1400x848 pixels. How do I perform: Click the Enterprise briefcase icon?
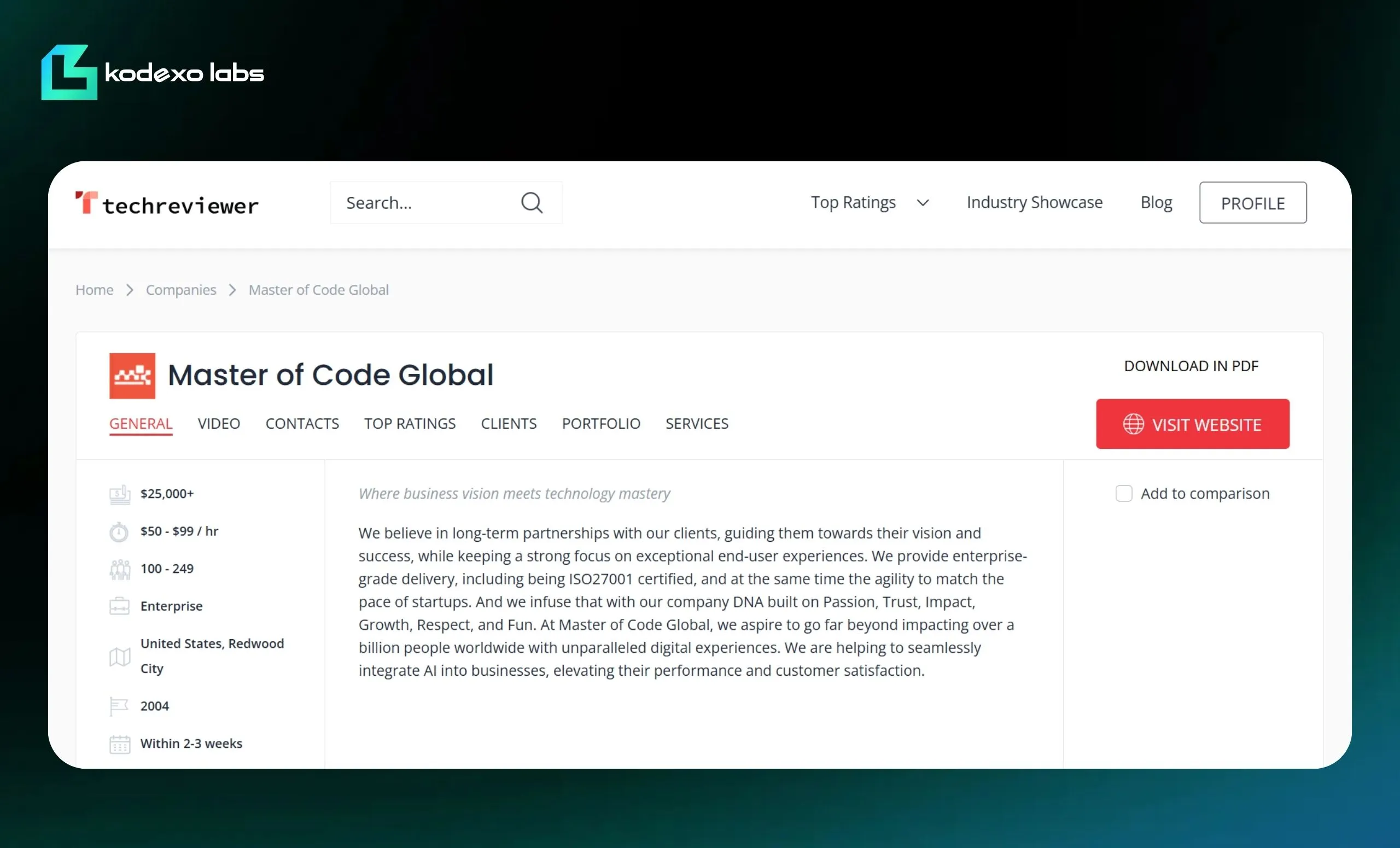tap(119, 606)
